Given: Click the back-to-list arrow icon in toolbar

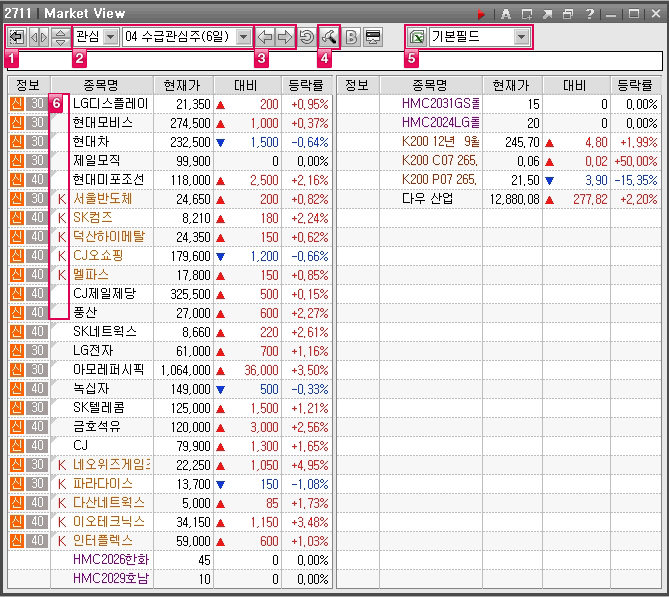Looking at the screenshot, I should (17, 37).
